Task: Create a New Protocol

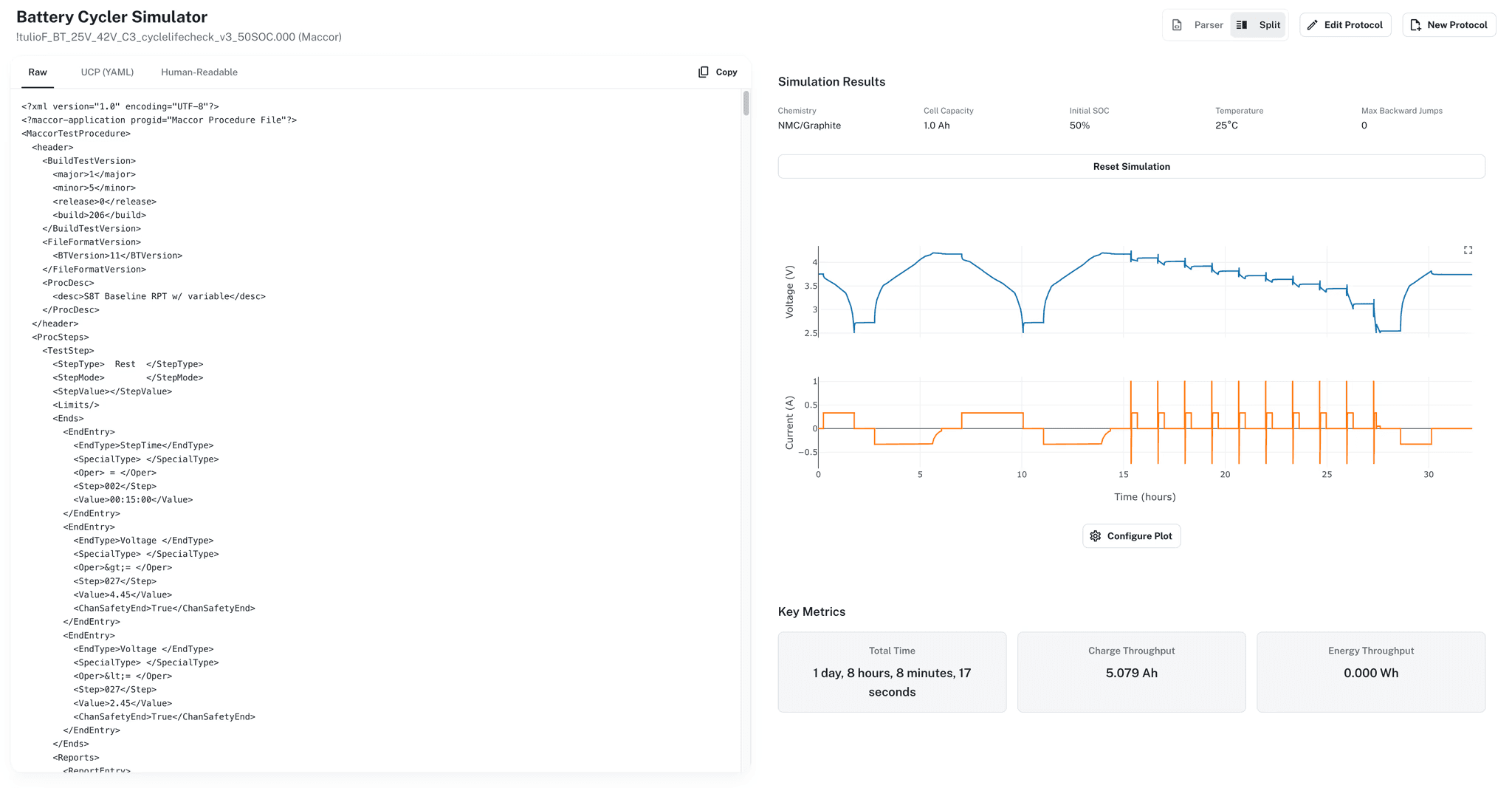Action: point(1449,24)
